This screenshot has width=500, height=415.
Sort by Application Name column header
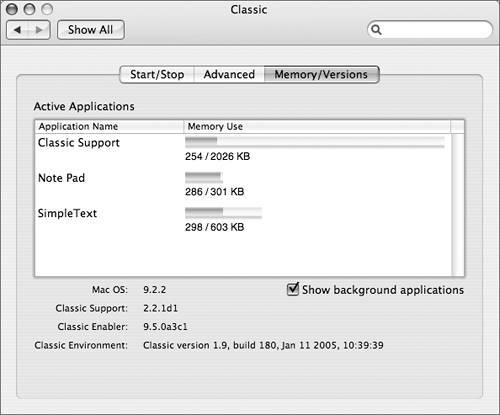coord(109,127)
